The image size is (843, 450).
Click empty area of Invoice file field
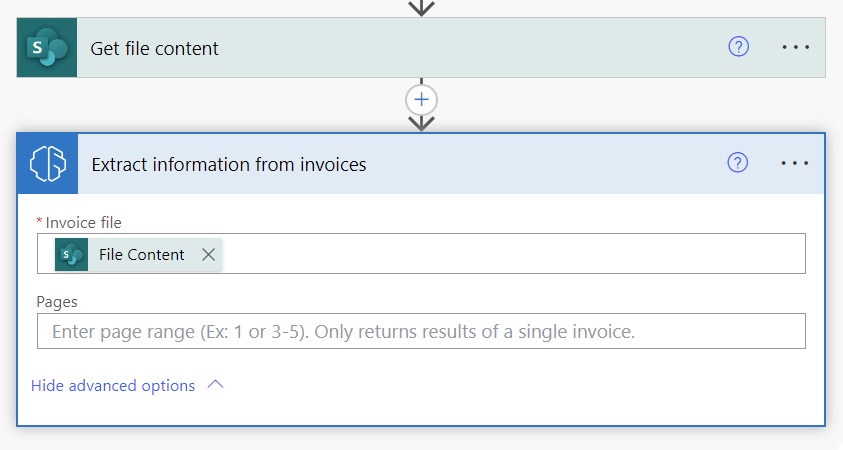[511, 254]
